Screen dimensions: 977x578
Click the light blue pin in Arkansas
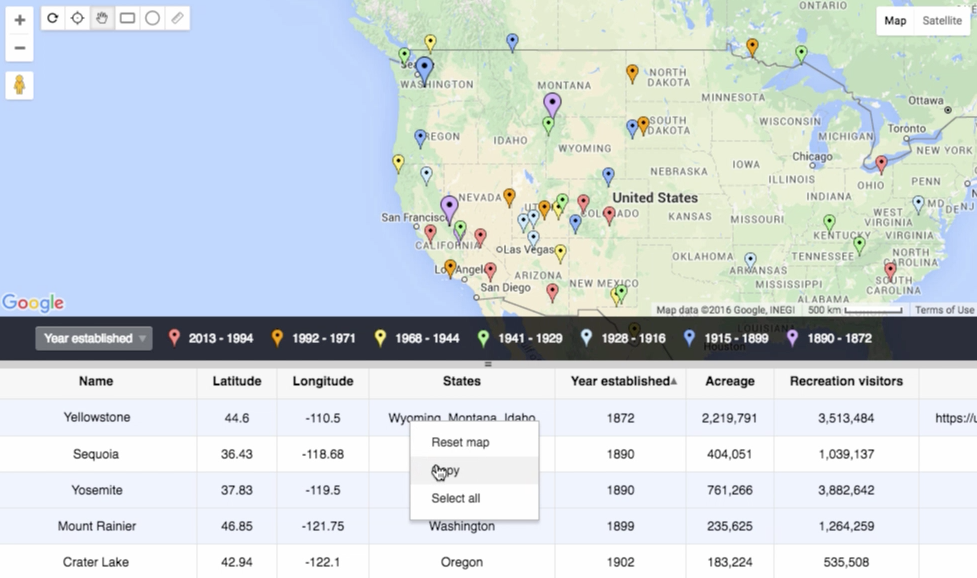(751, 260)
